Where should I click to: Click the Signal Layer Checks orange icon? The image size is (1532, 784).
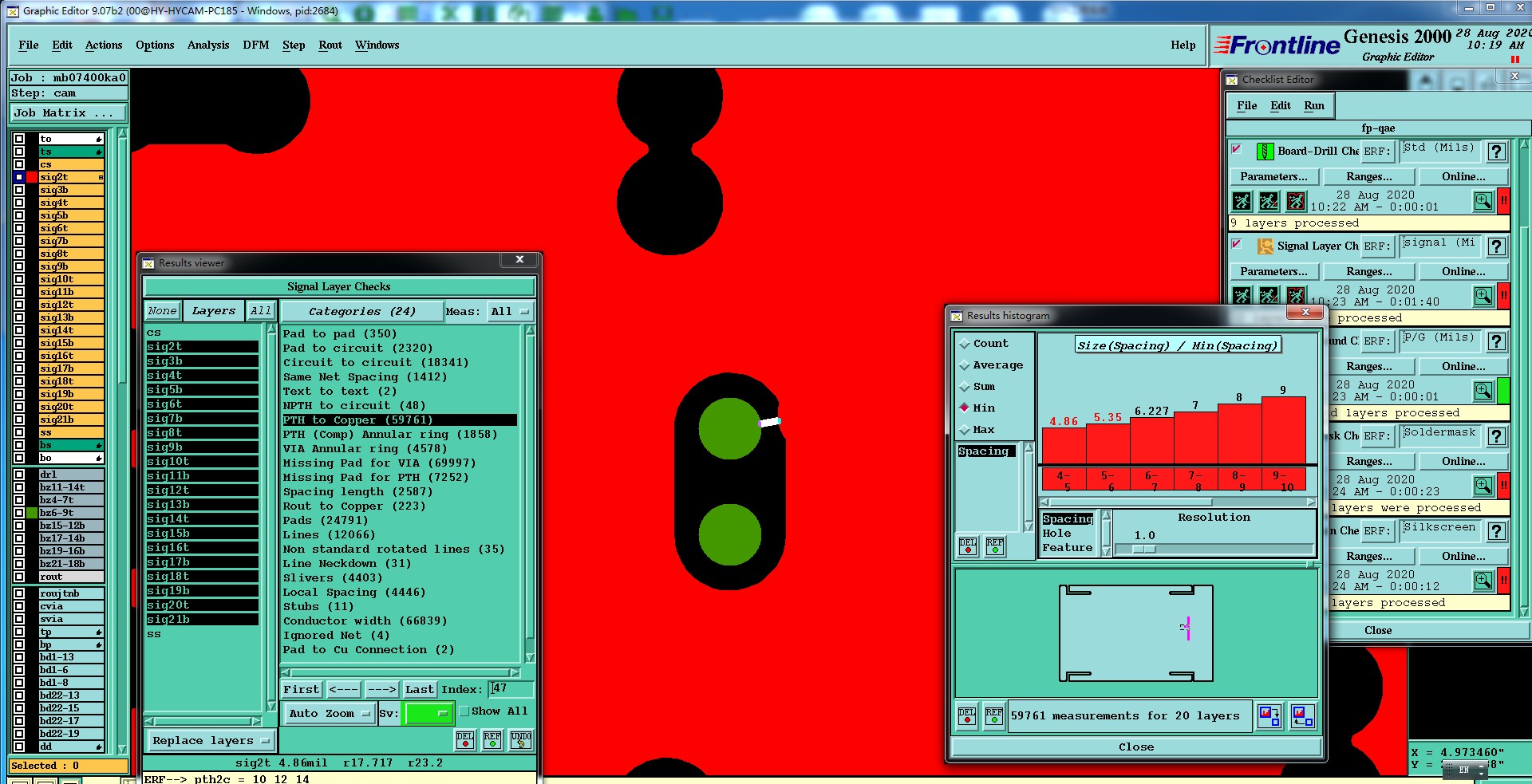[x=1265, y=246]
